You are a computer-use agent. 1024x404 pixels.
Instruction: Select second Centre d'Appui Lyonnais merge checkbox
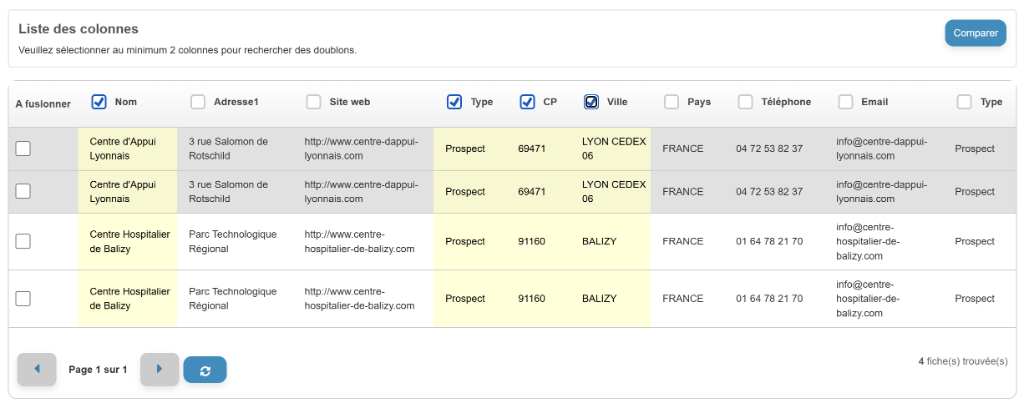(23, 191)
